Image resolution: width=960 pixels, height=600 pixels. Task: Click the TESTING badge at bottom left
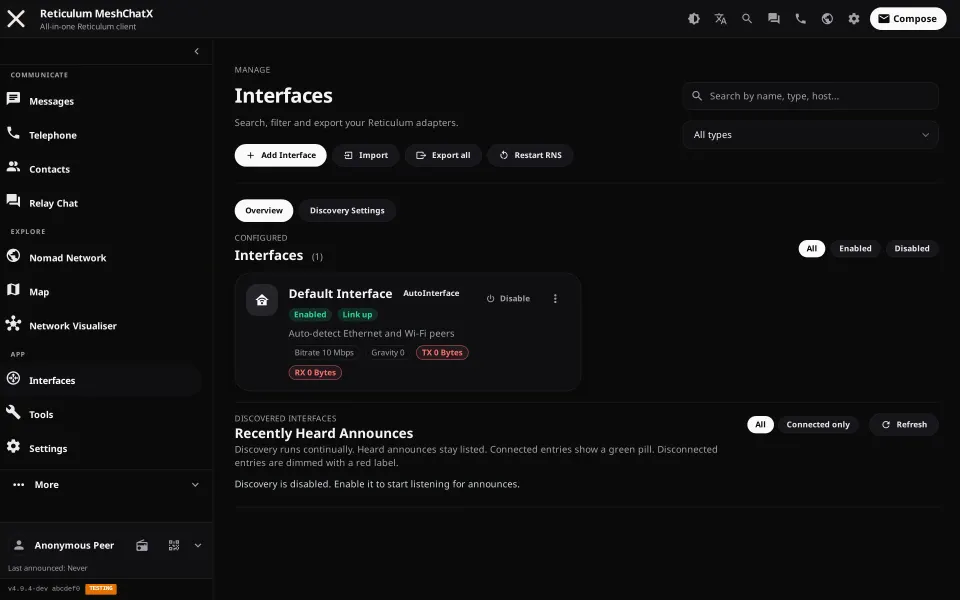101,588
